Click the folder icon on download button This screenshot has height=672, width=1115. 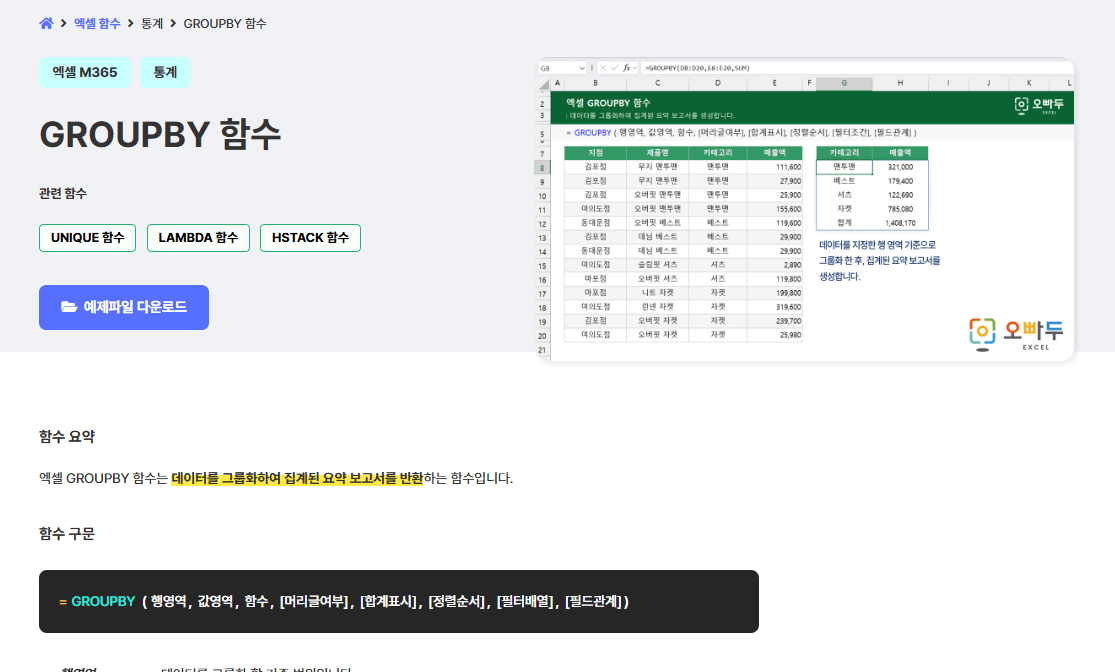(x=69, y=307)
